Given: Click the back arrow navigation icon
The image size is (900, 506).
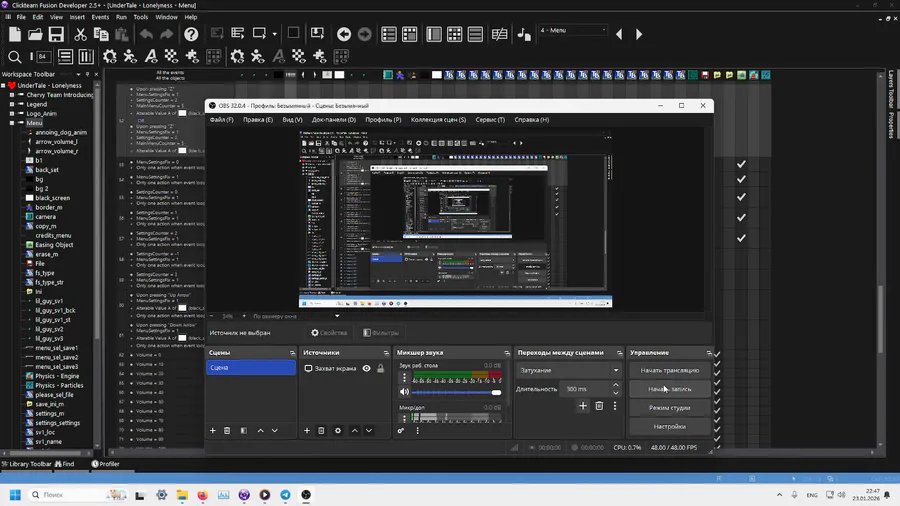Looking at the screenshot, I should [x=344, y=35].
